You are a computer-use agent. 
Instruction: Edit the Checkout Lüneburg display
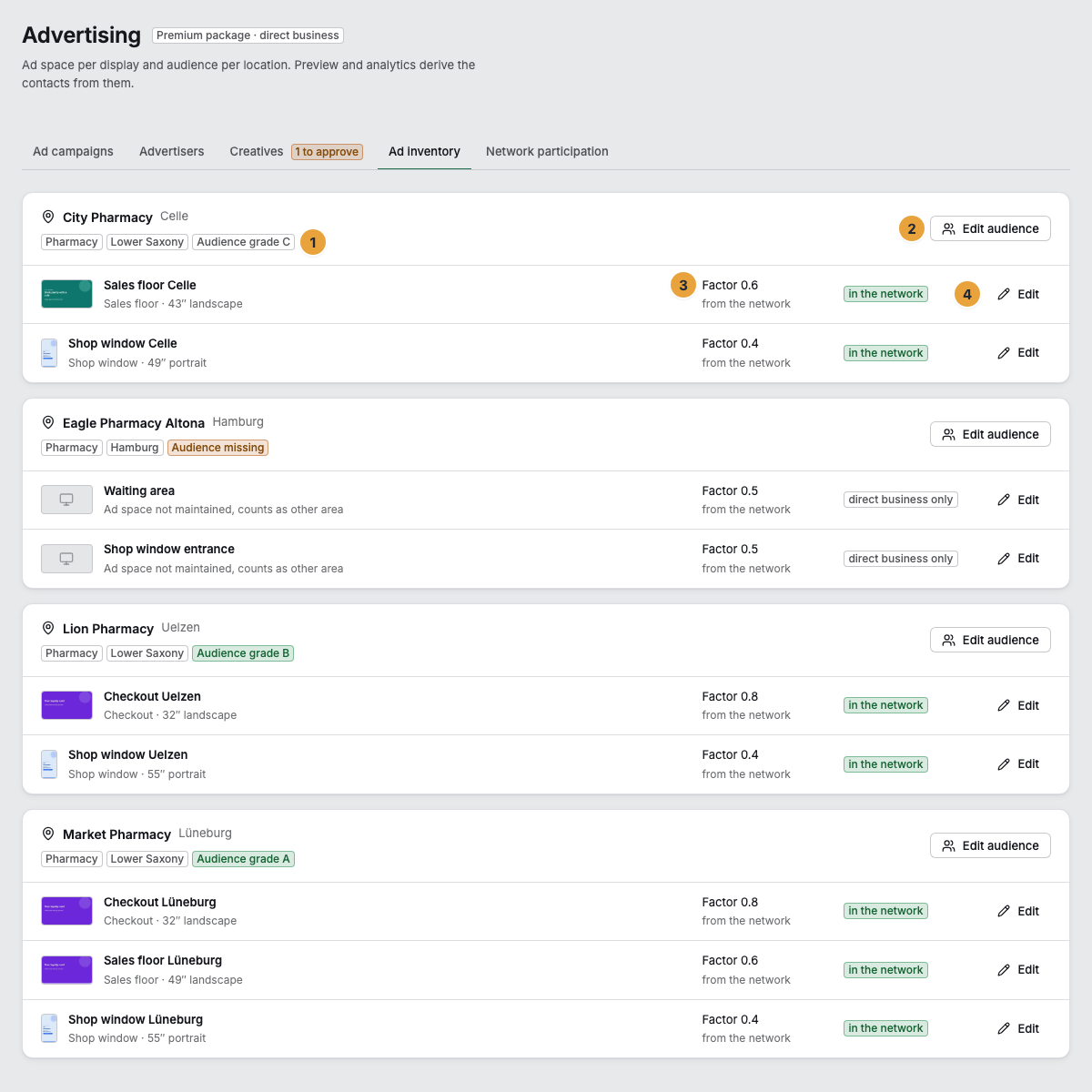(1018, 911)
